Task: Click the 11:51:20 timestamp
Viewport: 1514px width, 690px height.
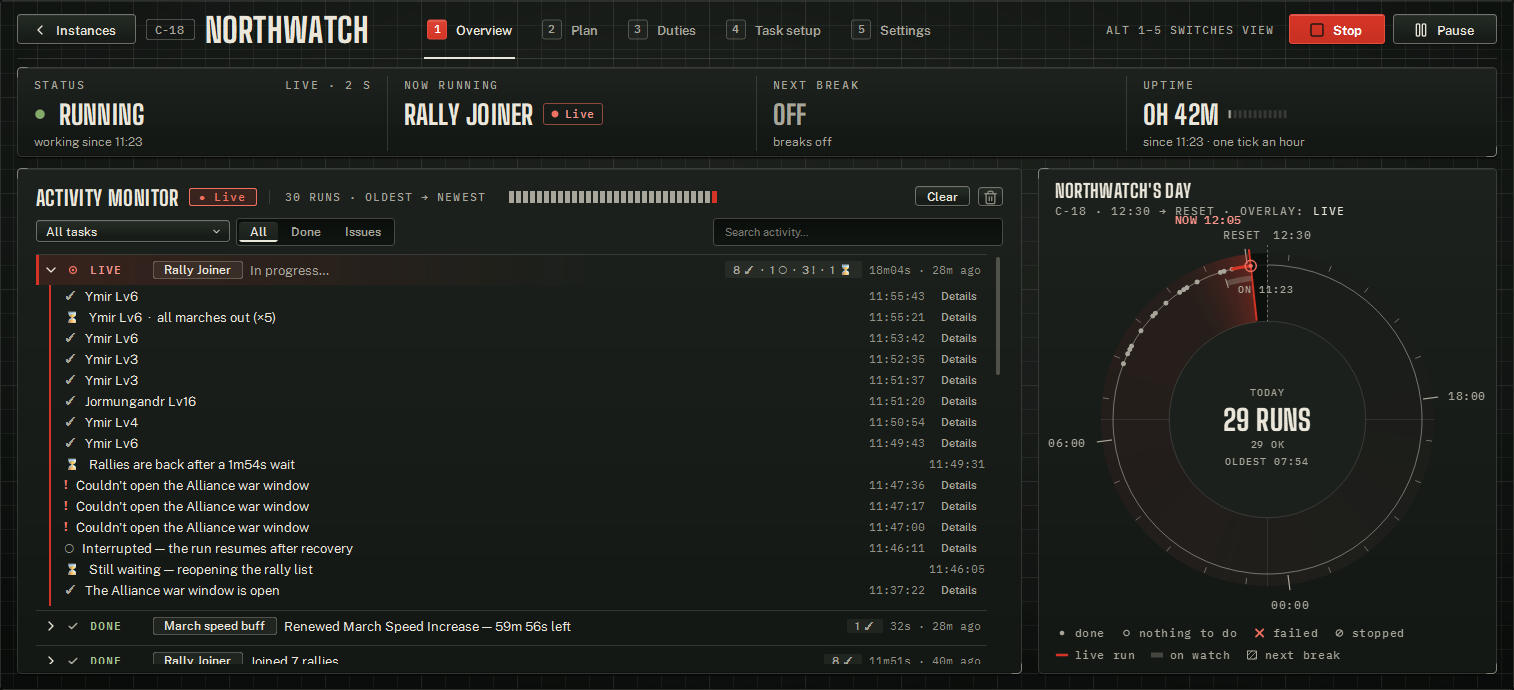Action: click(897, 401)
